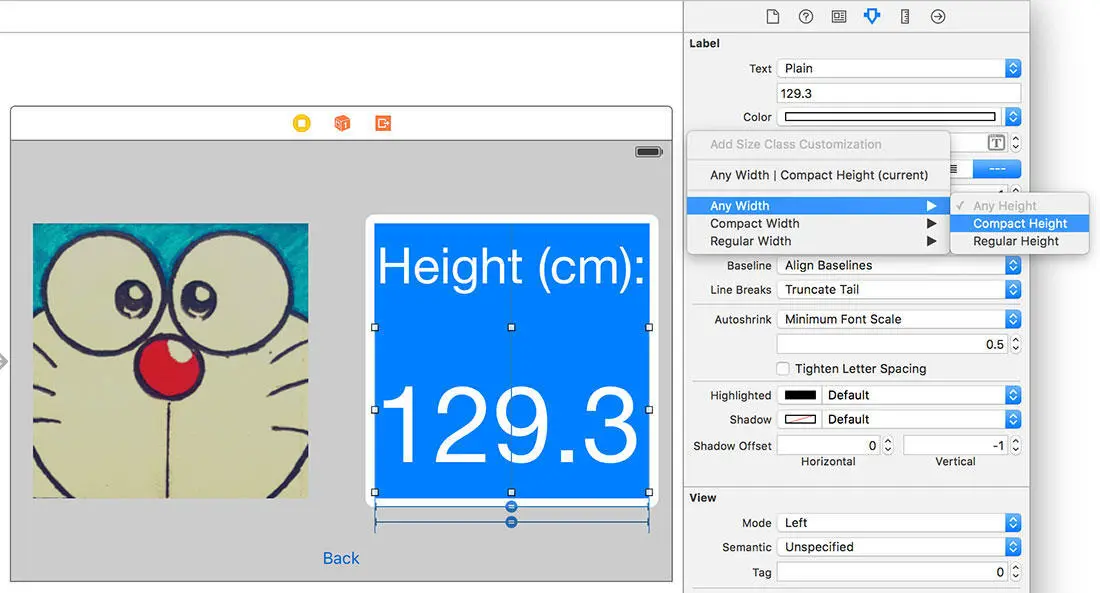
Task: Open the Size inspector ruler icon
Action: tap(905, 16)
